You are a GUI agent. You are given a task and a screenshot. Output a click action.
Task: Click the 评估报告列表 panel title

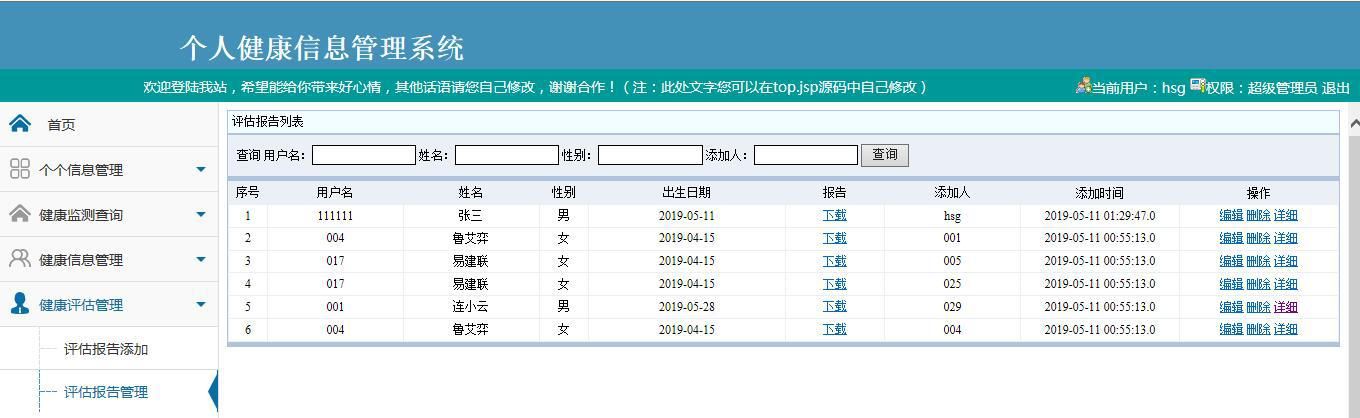pyautogui.click(x=268, y=122)
